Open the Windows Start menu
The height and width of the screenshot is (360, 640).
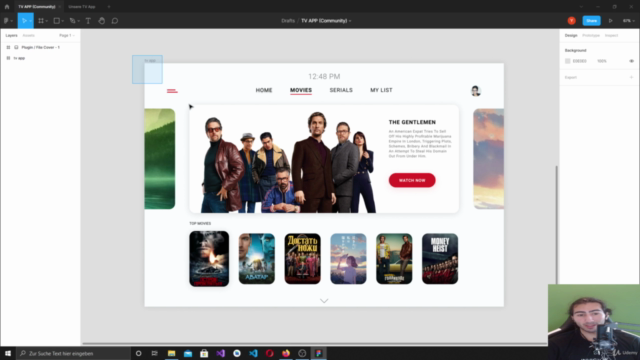tap(8, 353)
